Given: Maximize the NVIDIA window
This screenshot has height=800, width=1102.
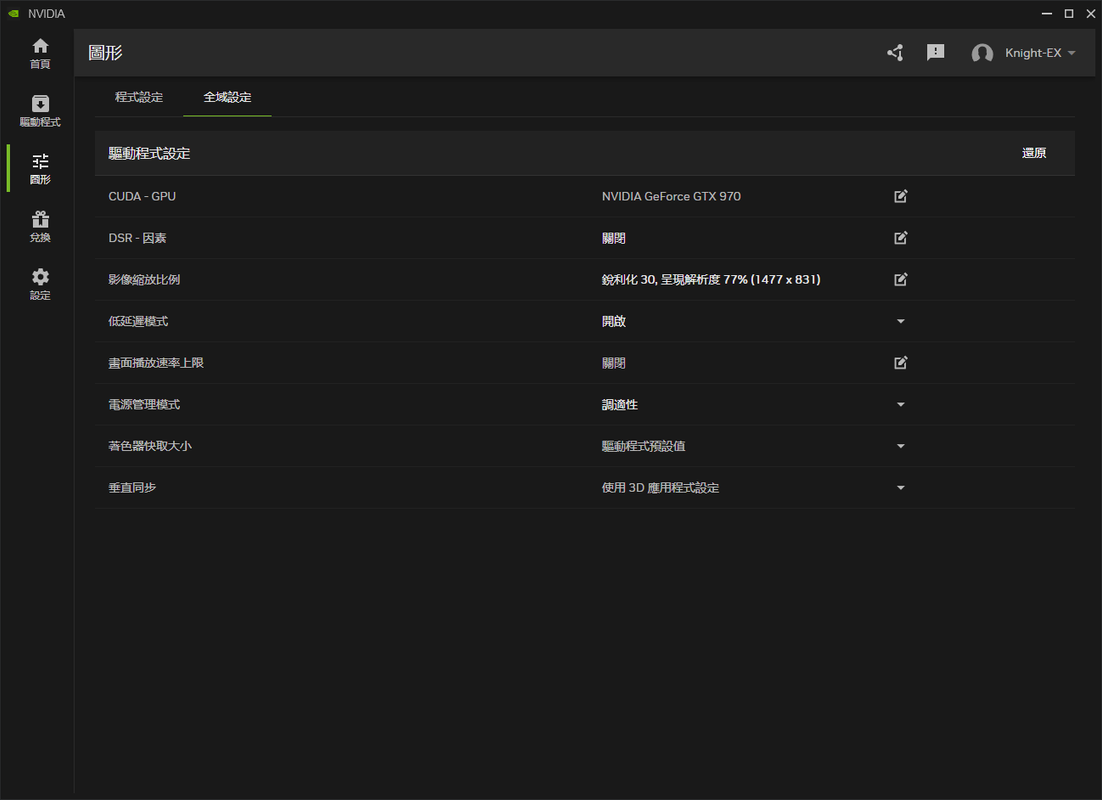Looking at the screenshot, I should click(1069, 13).
